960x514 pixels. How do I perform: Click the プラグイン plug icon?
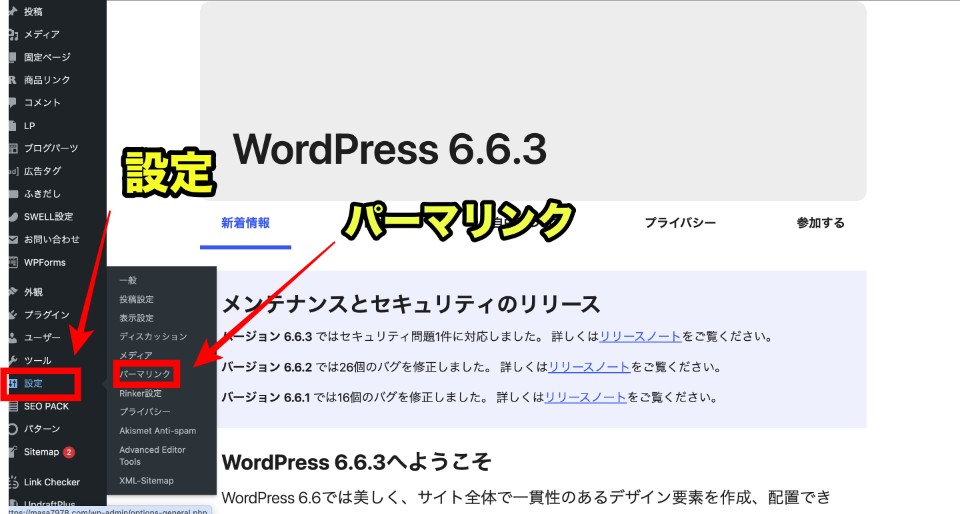(x=13, y=315)
